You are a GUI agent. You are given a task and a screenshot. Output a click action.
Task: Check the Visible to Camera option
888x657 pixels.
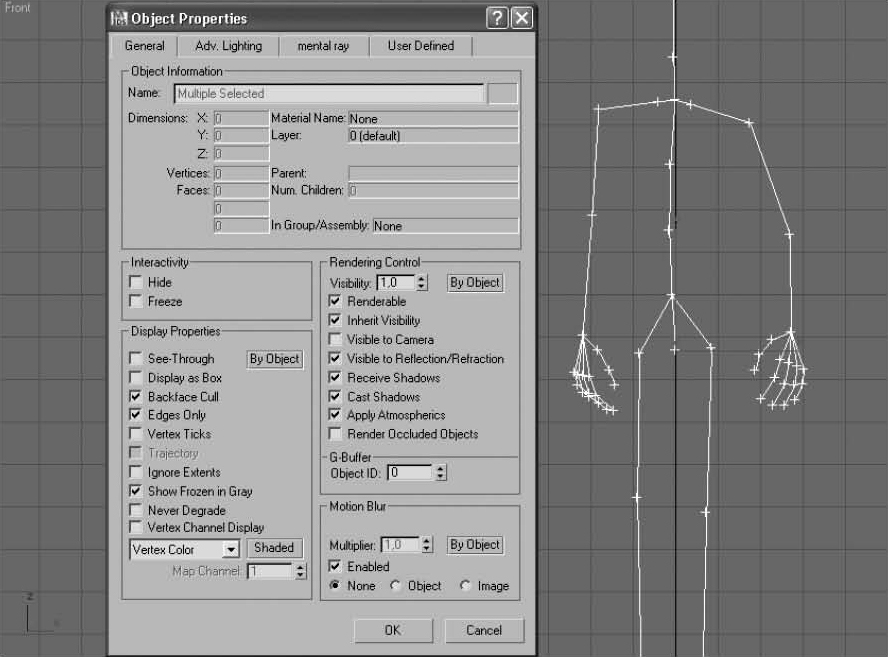[335, 340]
